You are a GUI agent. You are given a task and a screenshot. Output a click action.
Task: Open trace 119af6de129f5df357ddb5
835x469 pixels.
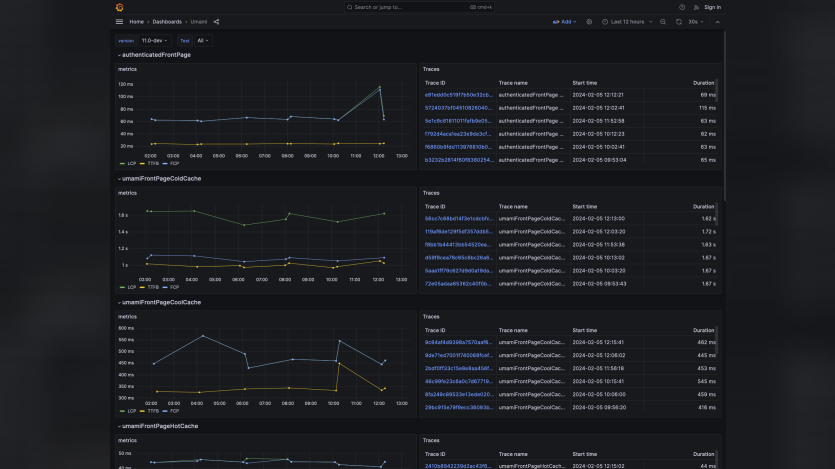pyautogui.click(x=459, y=232)
